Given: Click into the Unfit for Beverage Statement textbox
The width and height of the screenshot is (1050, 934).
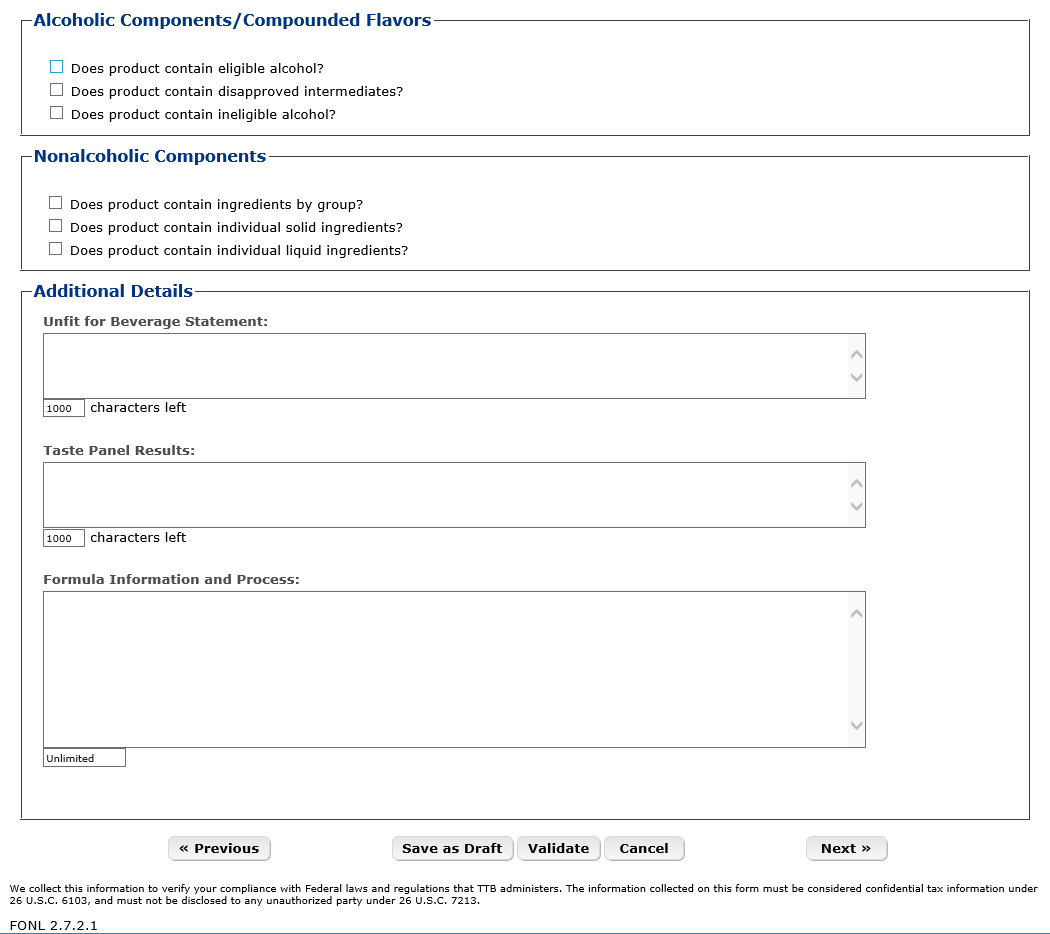Looking at the screenshot, I should tap(444, 366).
